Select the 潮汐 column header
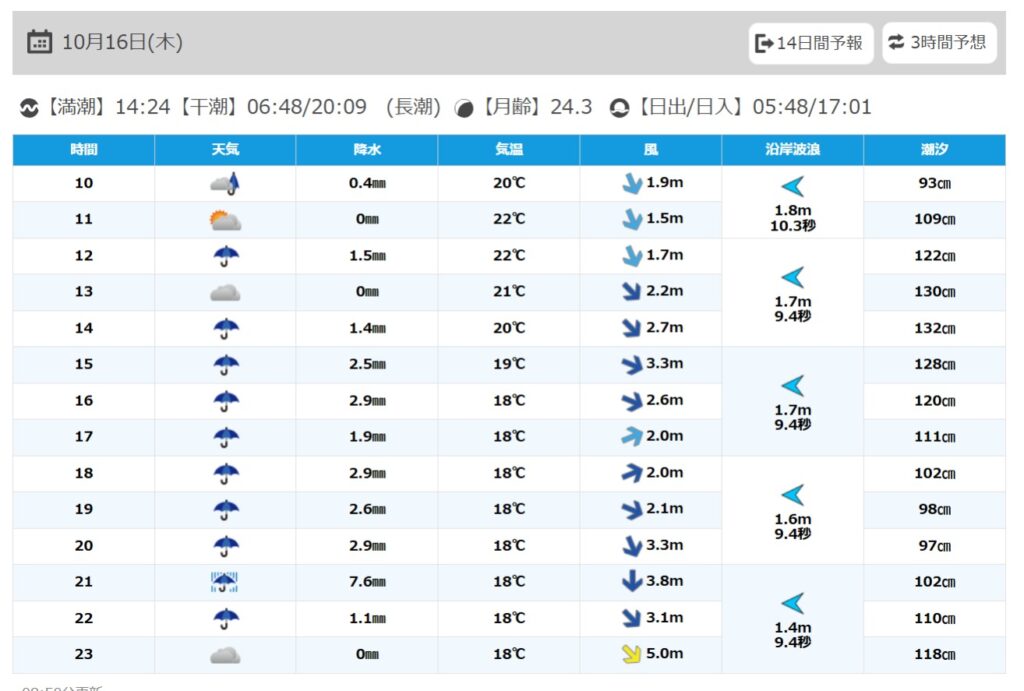Screen dimensions: 1024x691 (x=934, y=150)
